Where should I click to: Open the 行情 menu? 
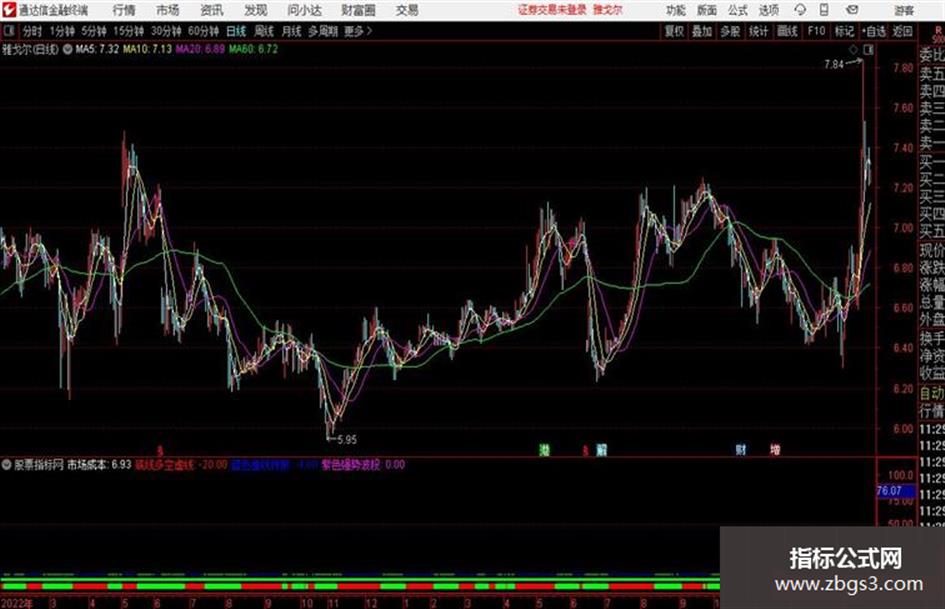click(124, 10)
